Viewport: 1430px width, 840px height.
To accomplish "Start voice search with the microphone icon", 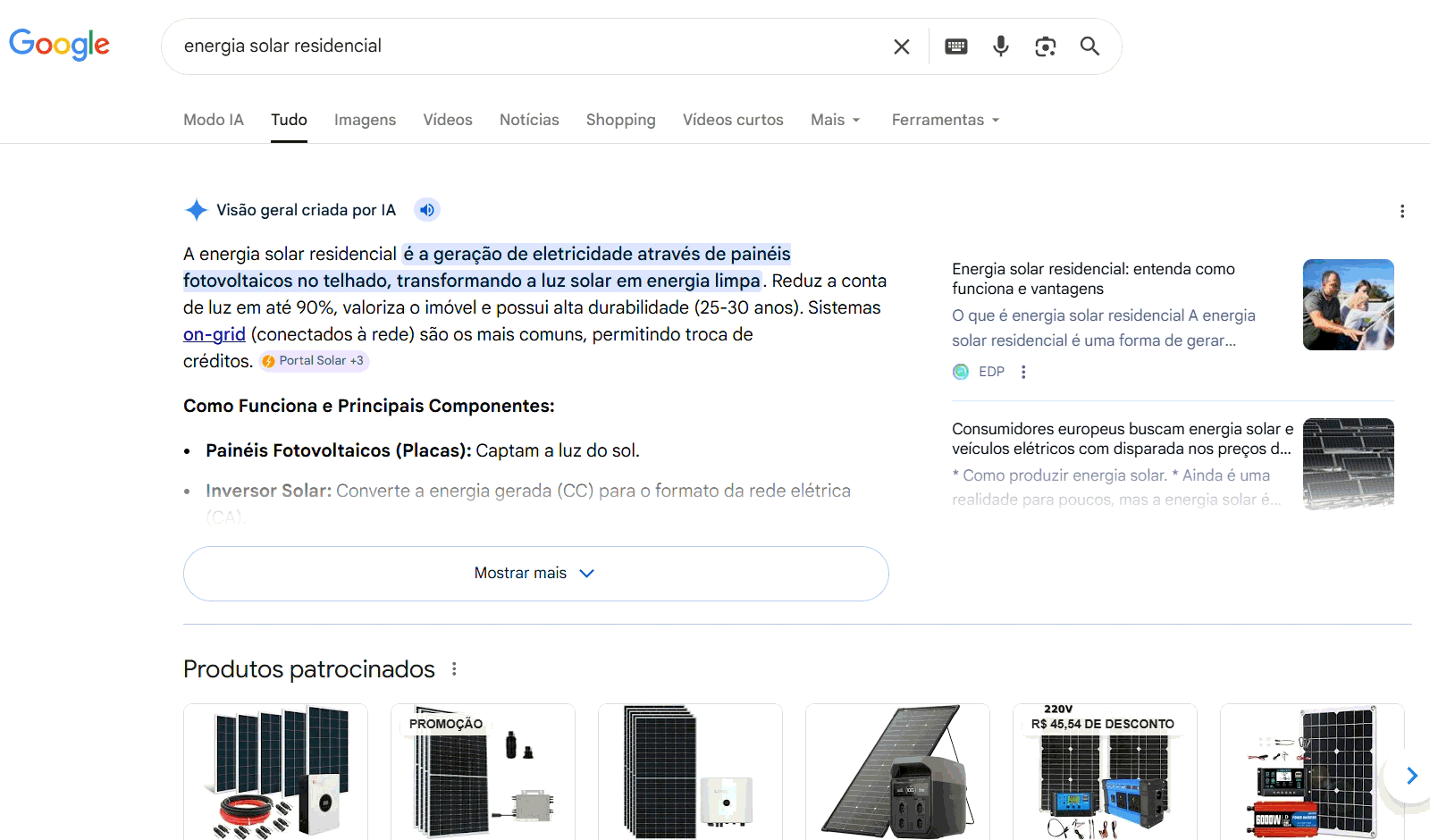I will 1000,46.
